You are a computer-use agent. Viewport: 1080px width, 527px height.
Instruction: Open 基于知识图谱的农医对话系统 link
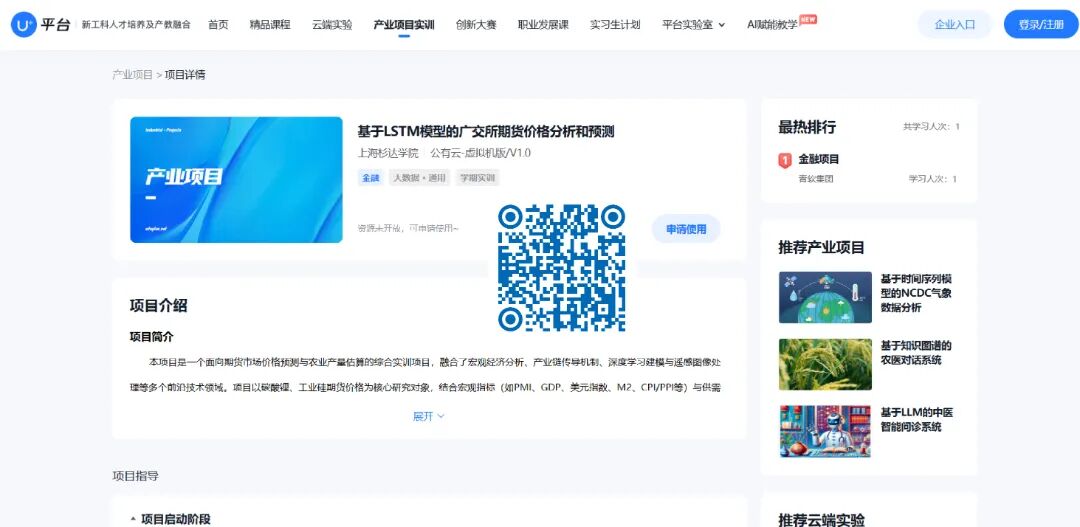pos(916,353)
